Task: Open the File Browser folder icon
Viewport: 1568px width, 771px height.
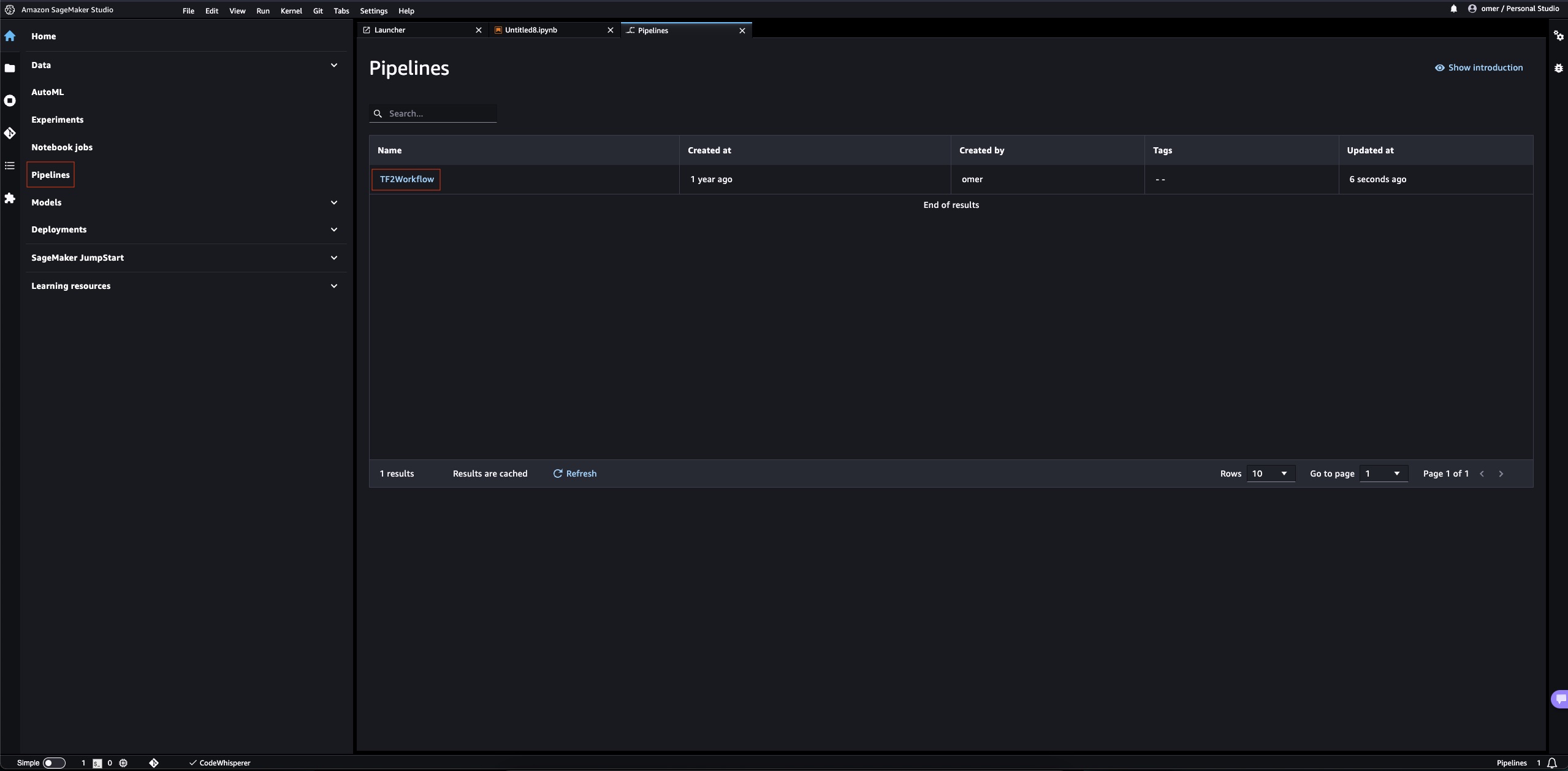Action: [10, 68]
